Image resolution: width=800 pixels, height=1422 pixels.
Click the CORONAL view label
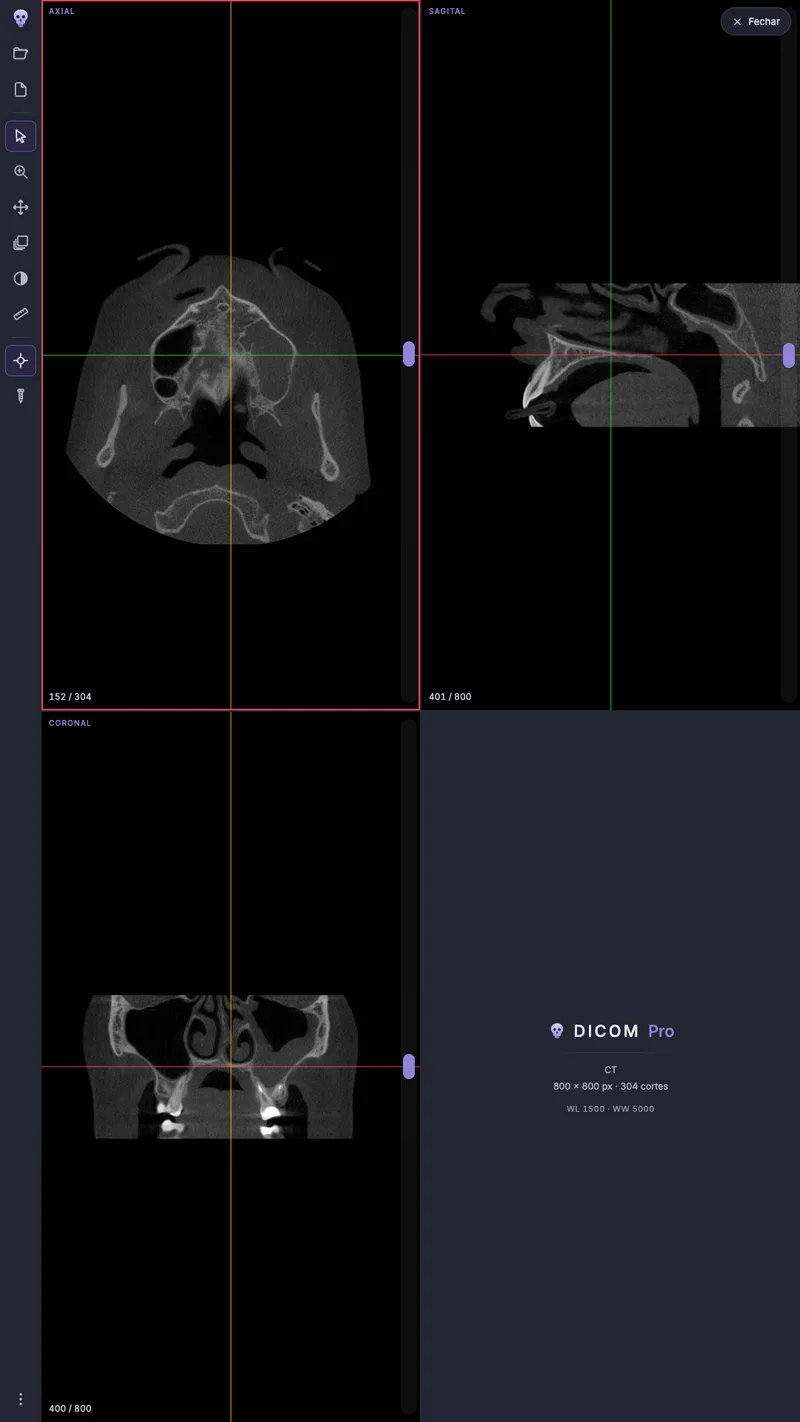[70, 723]
